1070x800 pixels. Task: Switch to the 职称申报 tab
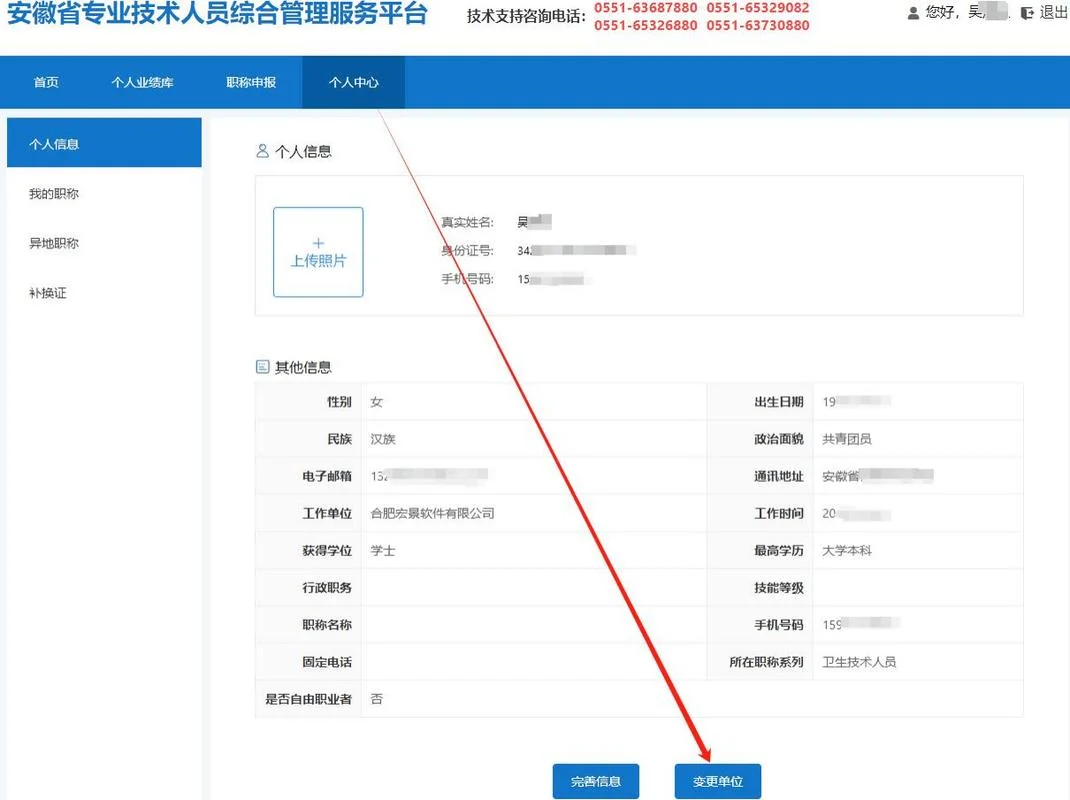tap(251, 83)
